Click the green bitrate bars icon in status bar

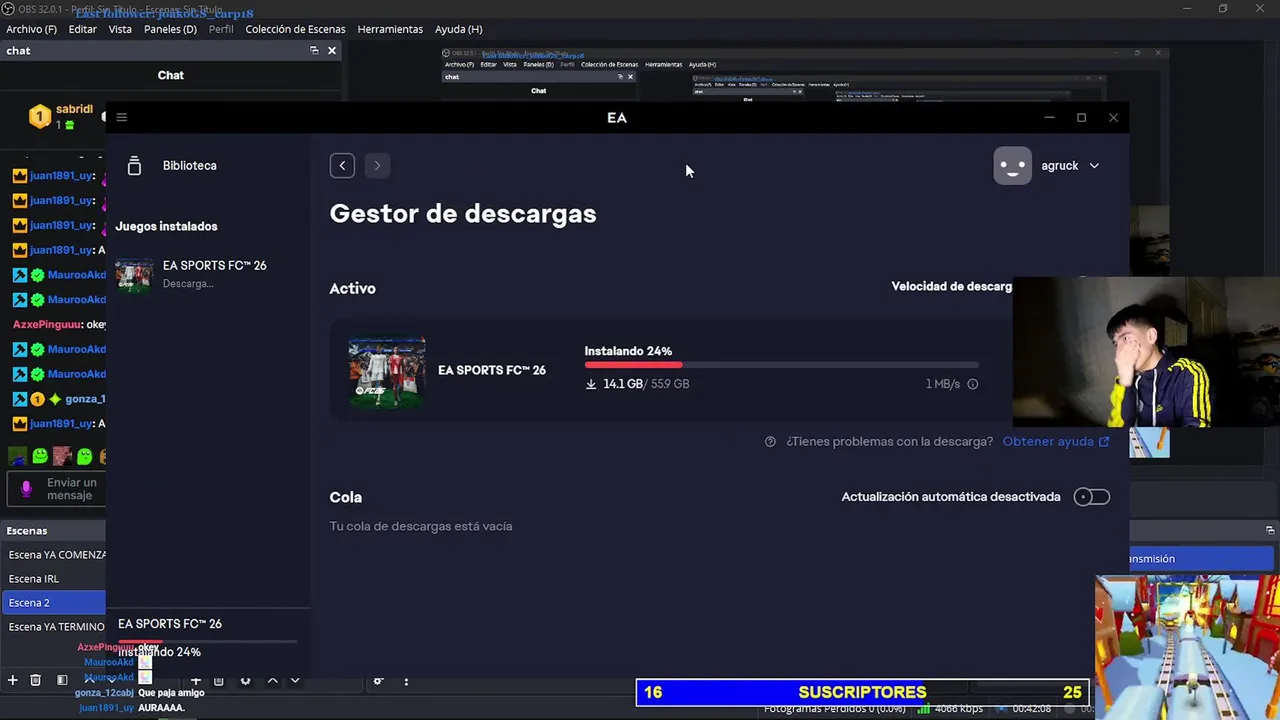click(925, 709)
